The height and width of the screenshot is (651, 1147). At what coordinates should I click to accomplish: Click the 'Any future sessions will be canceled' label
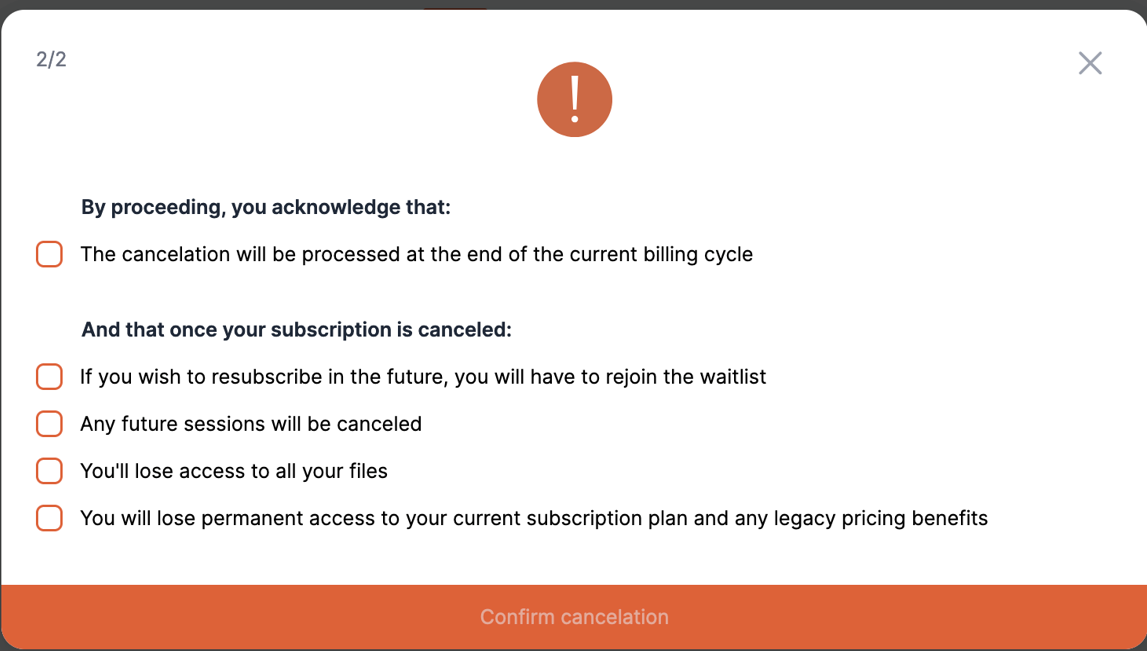251,424
